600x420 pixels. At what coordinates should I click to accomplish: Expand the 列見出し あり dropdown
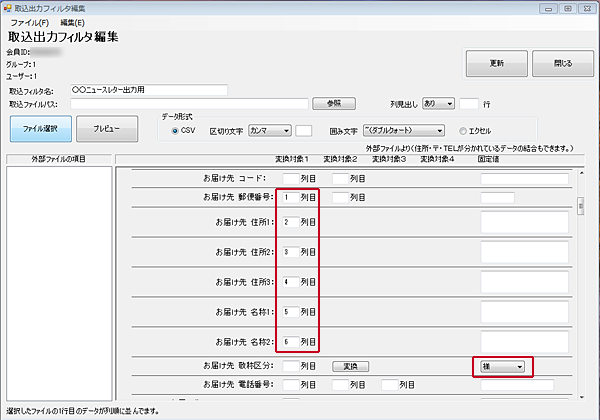pos(437,102)
